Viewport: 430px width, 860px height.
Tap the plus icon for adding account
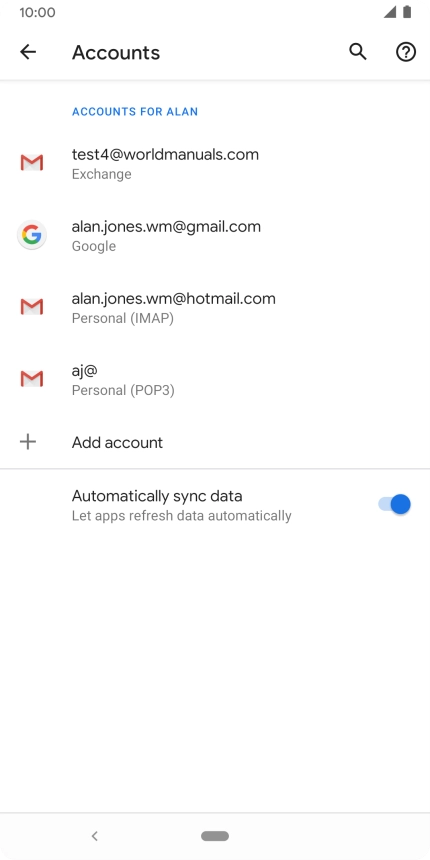tap(28, 442)
